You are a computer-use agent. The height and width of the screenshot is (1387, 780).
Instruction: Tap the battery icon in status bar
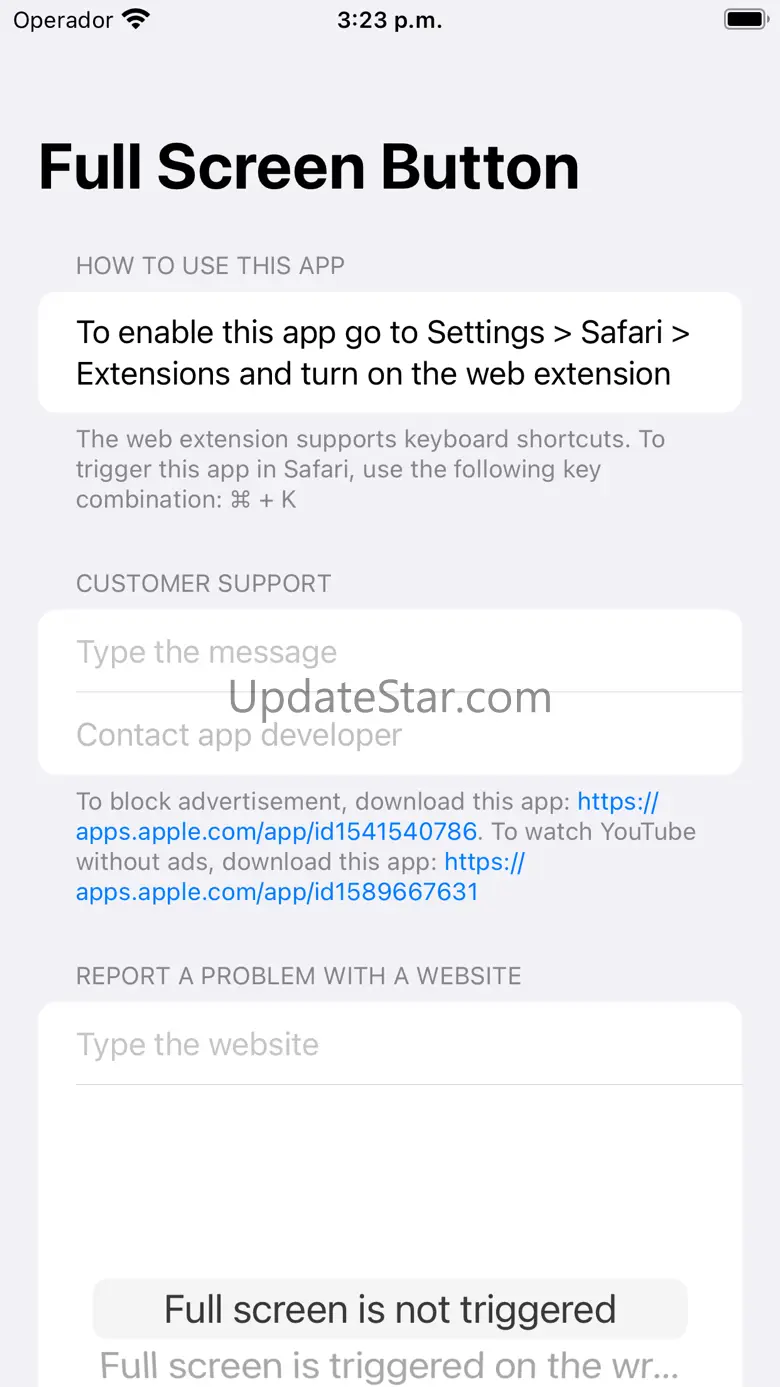click(x=745, y=19)
